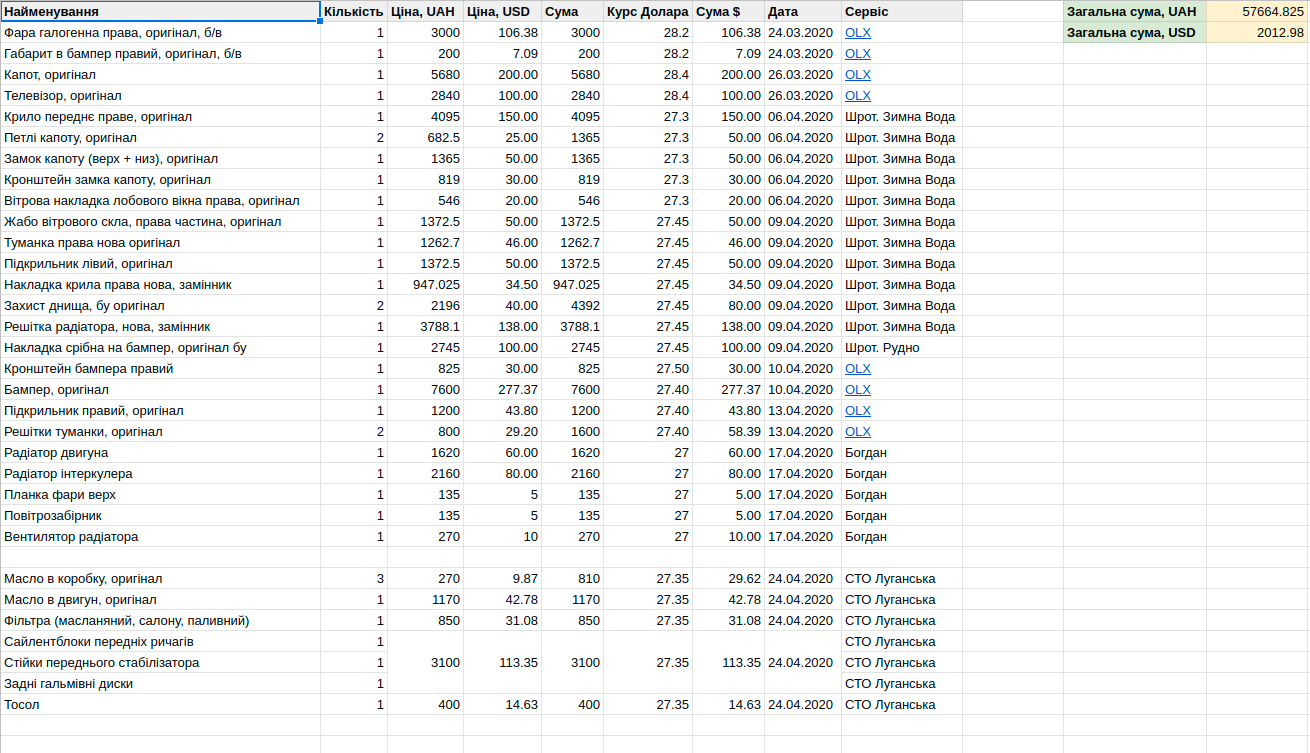Viewport: 1310px width, 753px height.
Task: Select the Шрот. Рудно service cell
Action: click(901, 347)
